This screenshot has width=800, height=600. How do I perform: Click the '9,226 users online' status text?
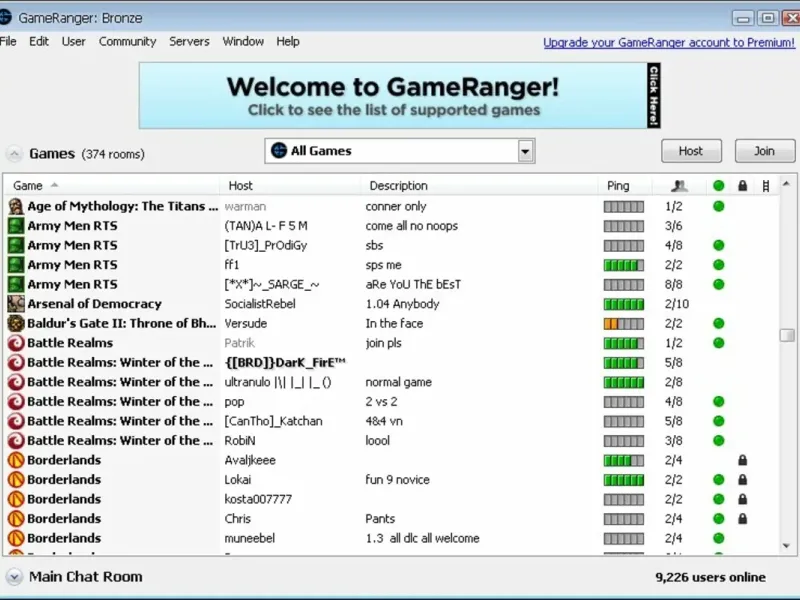[x=710, y=577]
